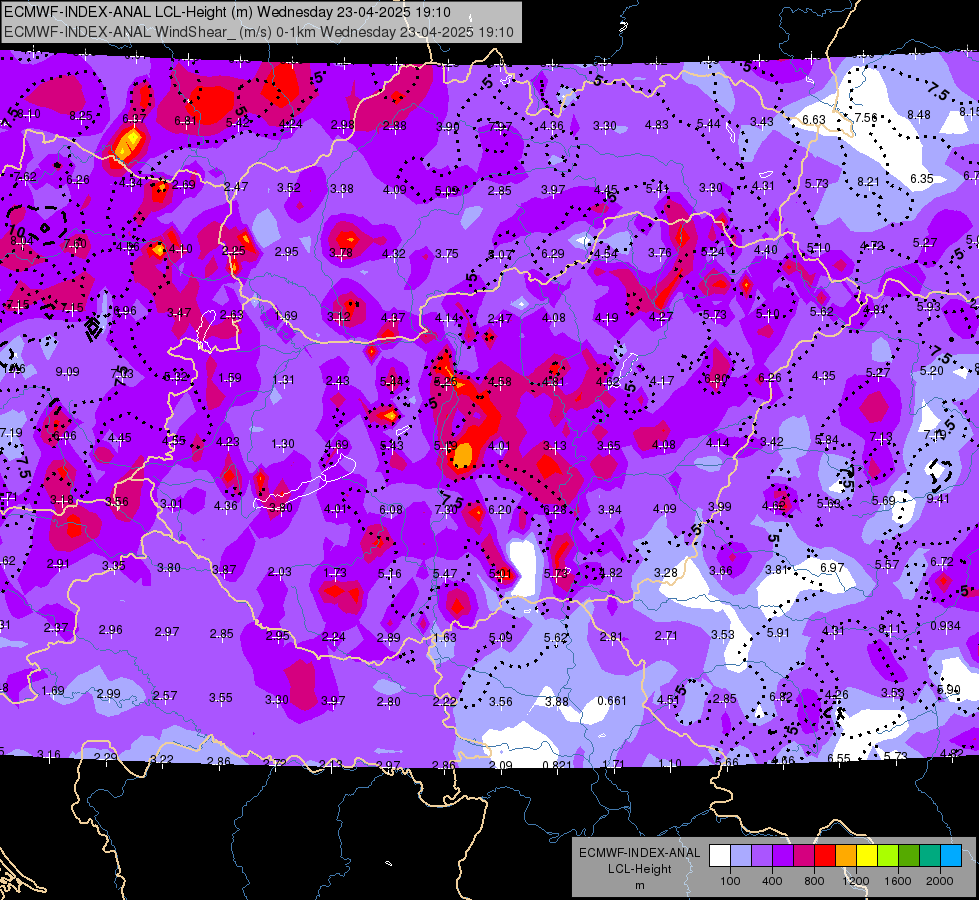979x900 pixels.
Task: Click the red legend swatch
Action: click(825, 856)
